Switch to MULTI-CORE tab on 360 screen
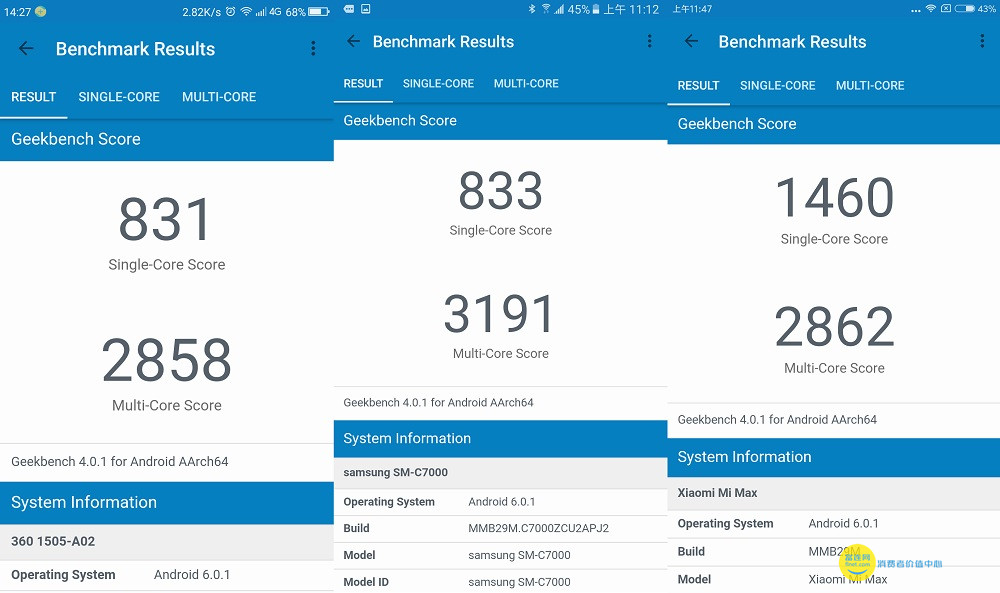Image resolution: width=1000 pixels, height=593 pixels. 219,97
